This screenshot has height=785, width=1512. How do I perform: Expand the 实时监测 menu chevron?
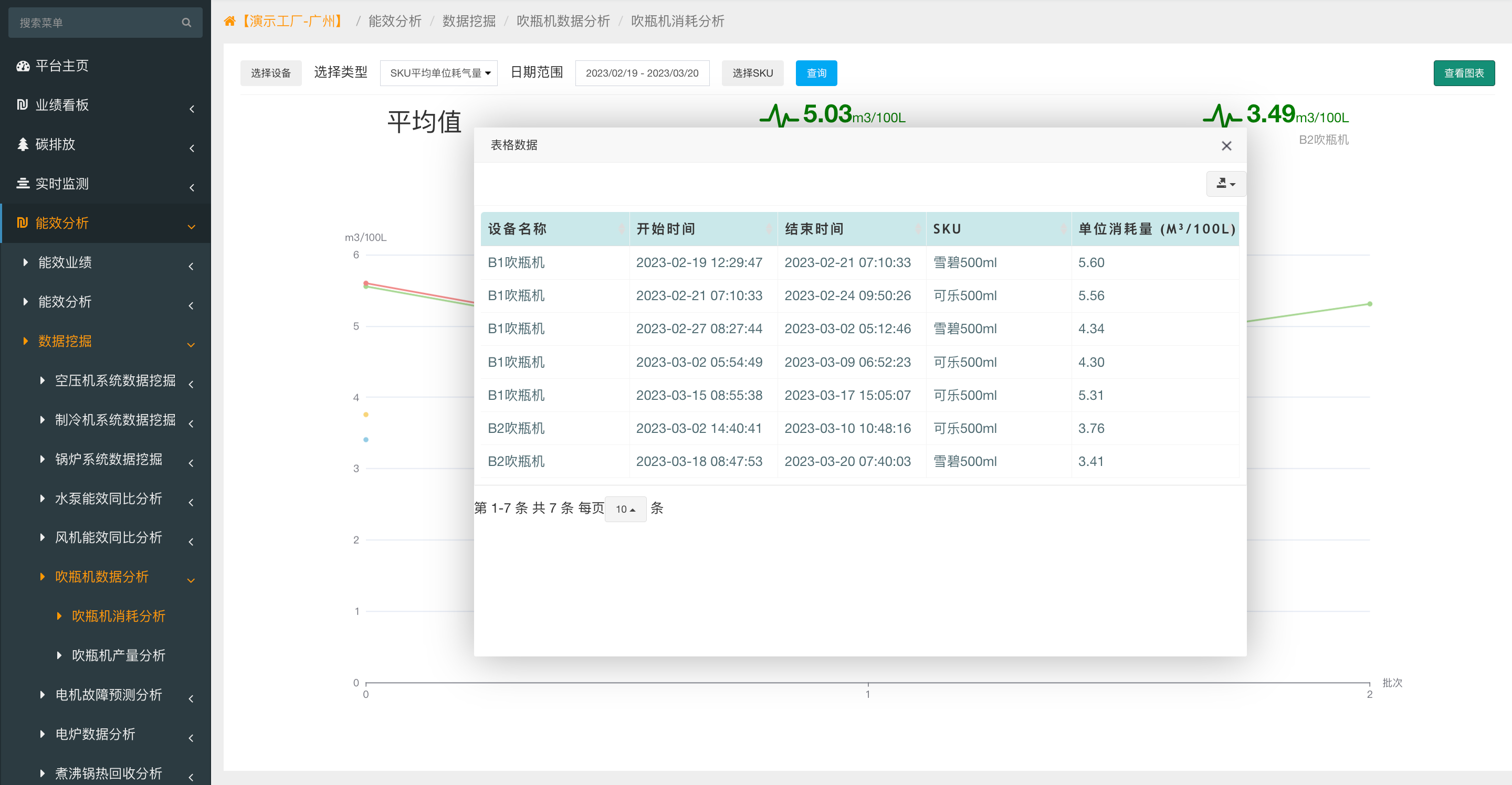click(x=191, y=187)
